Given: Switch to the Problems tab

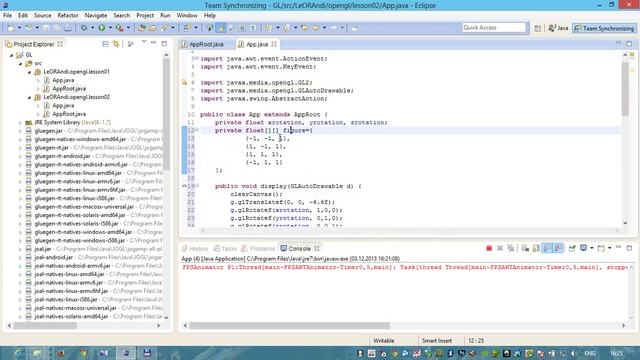Looking at the screenshot, I should (258, 249).
